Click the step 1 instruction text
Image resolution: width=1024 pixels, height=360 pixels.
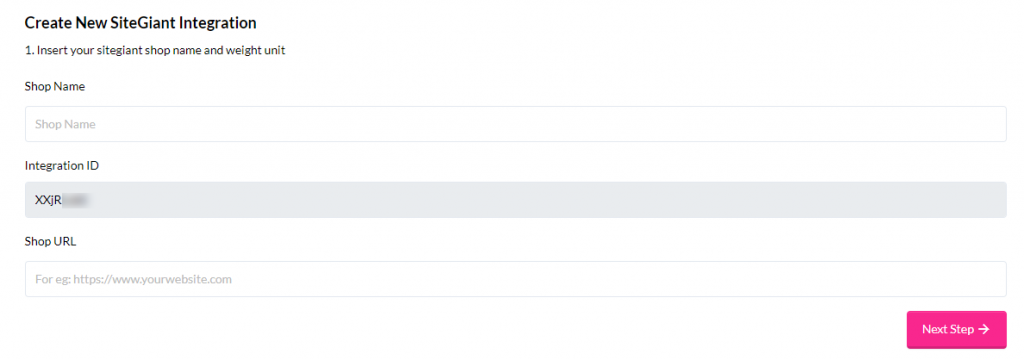[155, 51]
